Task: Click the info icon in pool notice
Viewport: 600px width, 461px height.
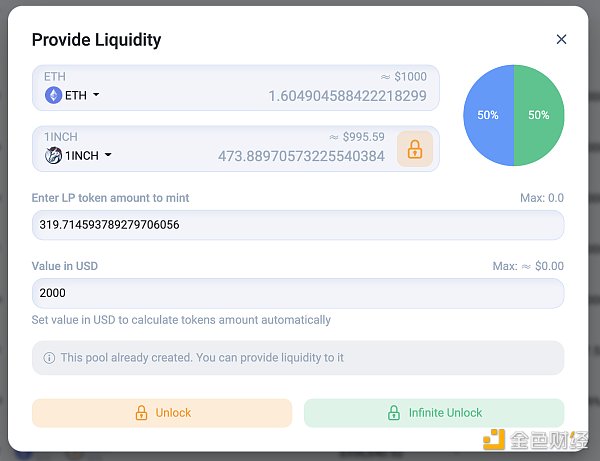Action: tap(49, 358)
